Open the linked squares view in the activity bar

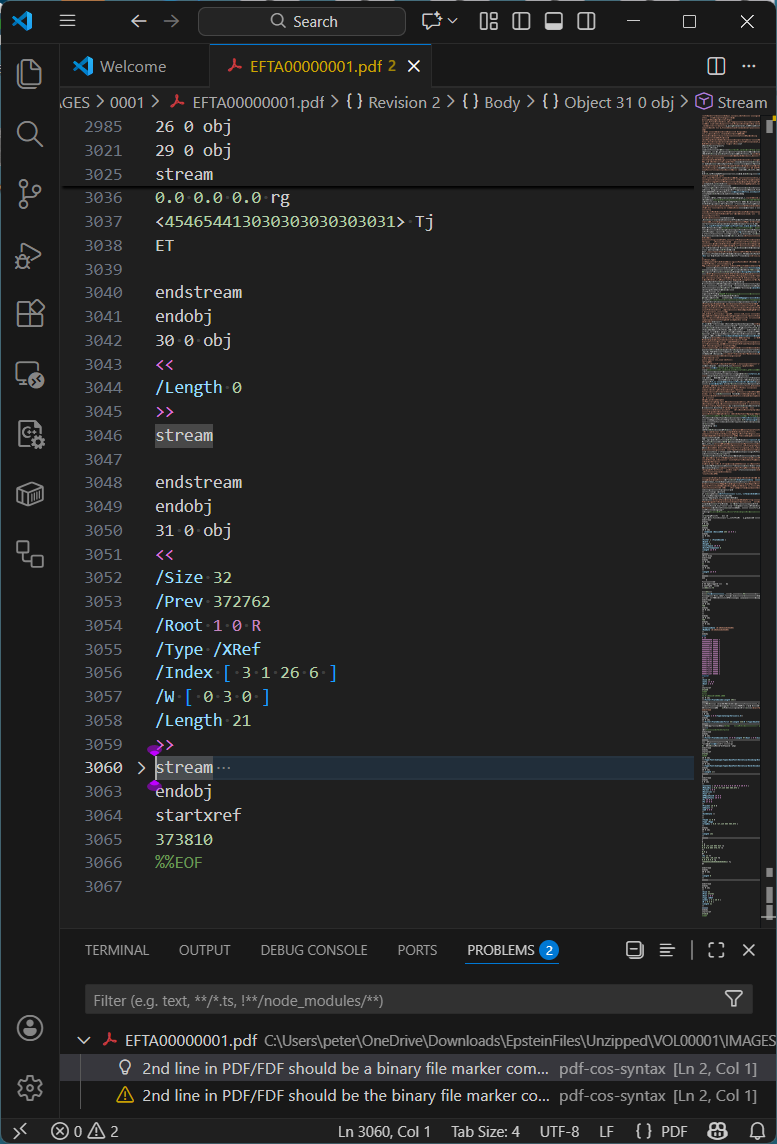(29, 554)
